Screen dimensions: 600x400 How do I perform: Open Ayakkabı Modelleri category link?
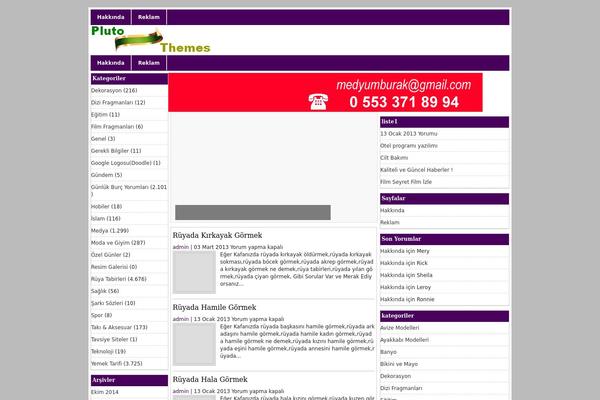point(404,340)
